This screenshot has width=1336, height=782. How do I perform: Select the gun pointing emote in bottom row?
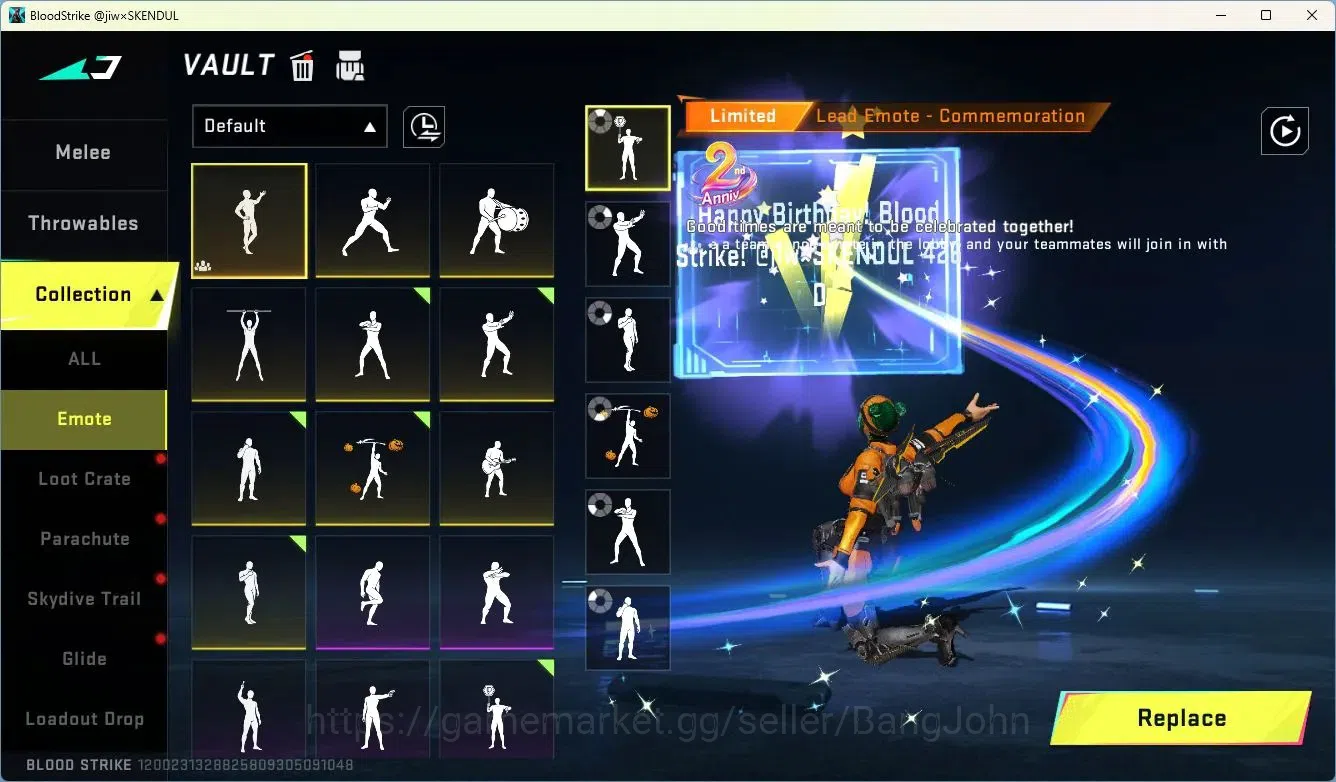tap(373, 710)
